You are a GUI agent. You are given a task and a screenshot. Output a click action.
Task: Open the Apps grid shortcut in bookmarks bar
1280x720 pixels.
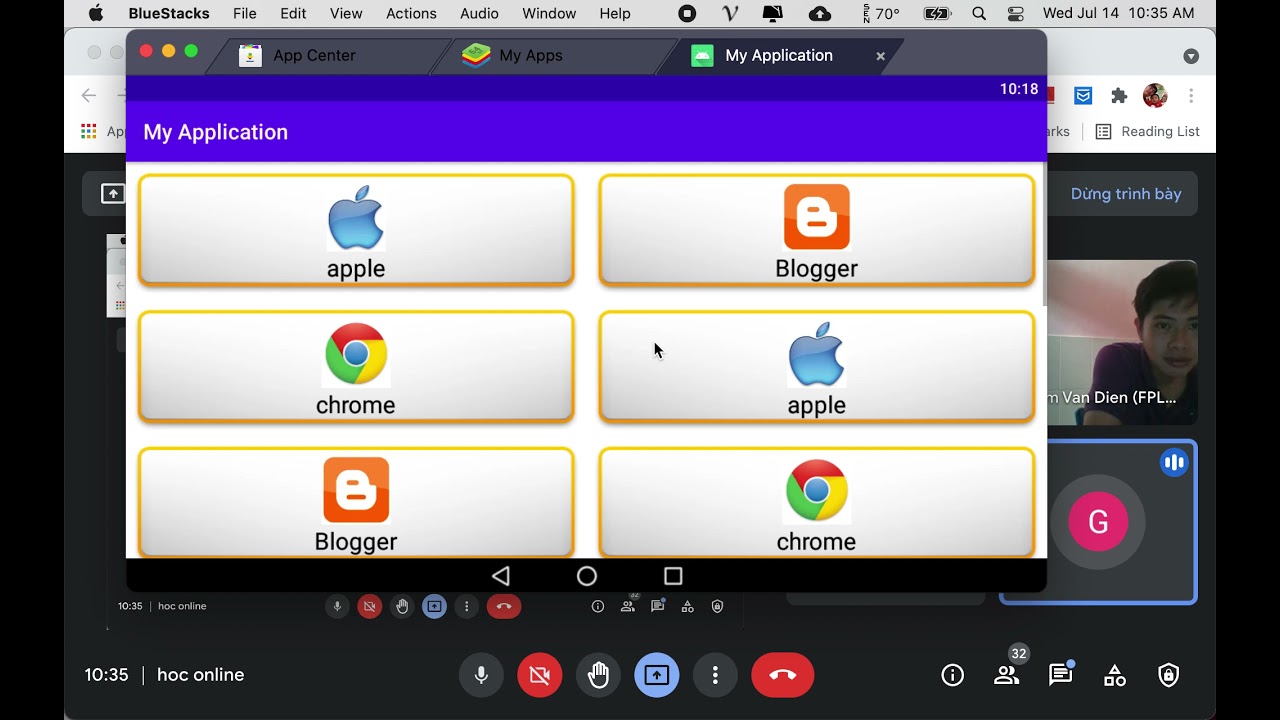point(89,131)
